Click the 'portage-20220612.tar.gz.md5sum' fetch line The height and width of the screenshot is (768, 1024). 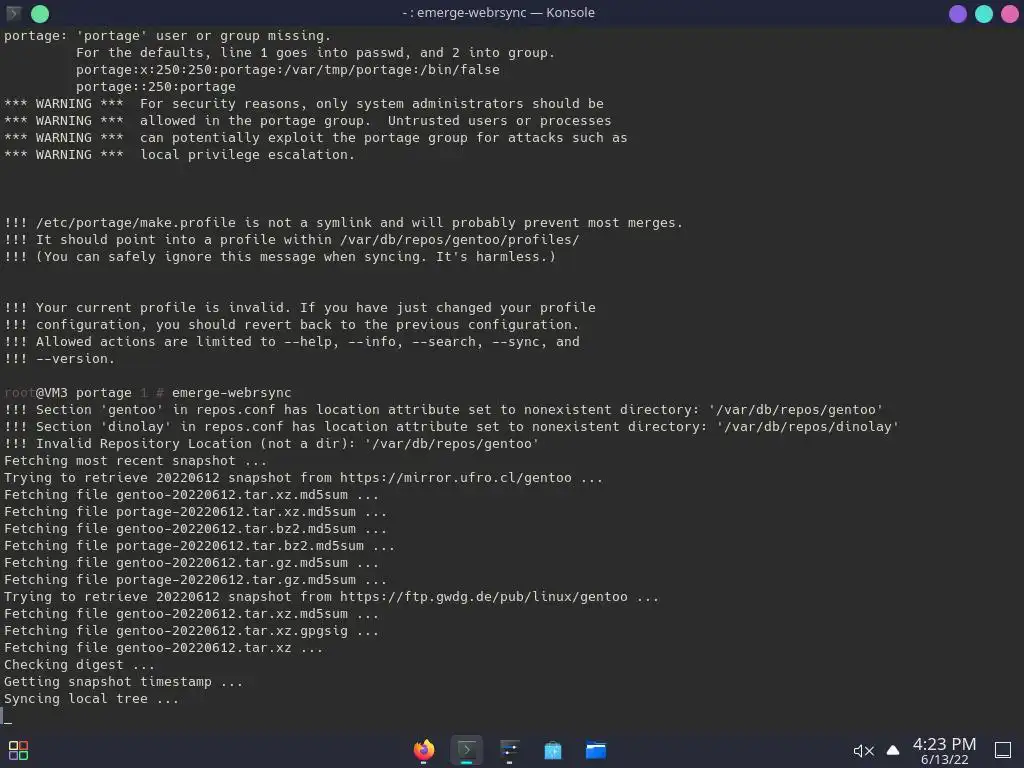[x=195, y=579]
